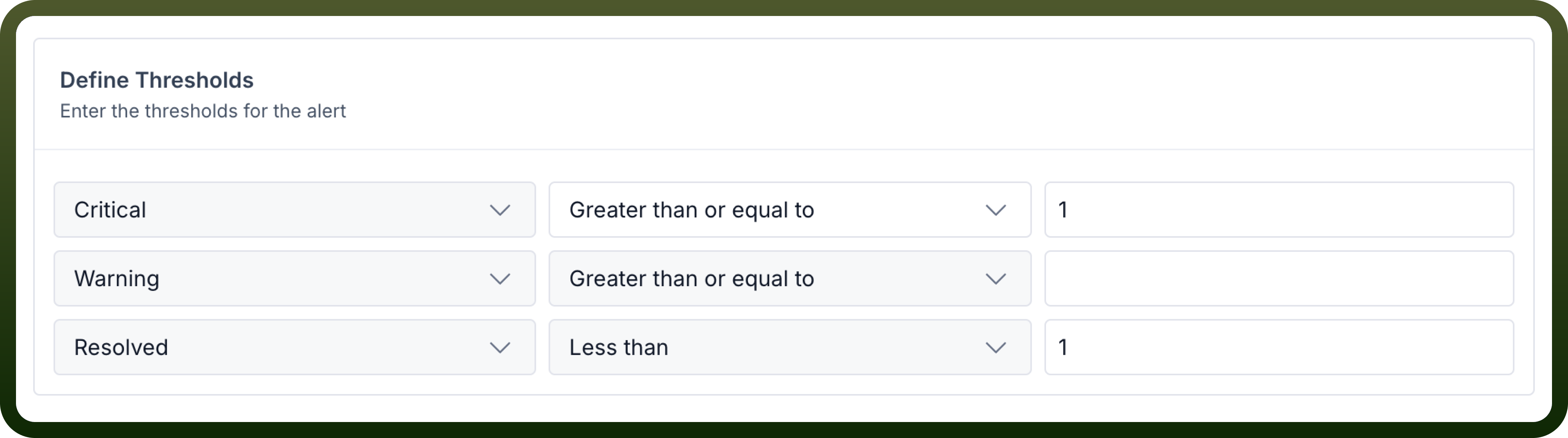The width and height of the screenshot is (1568, 438).
Task: Focus the Critical threshold value field
Action: pyautogui.click(x=1279, y=209)
